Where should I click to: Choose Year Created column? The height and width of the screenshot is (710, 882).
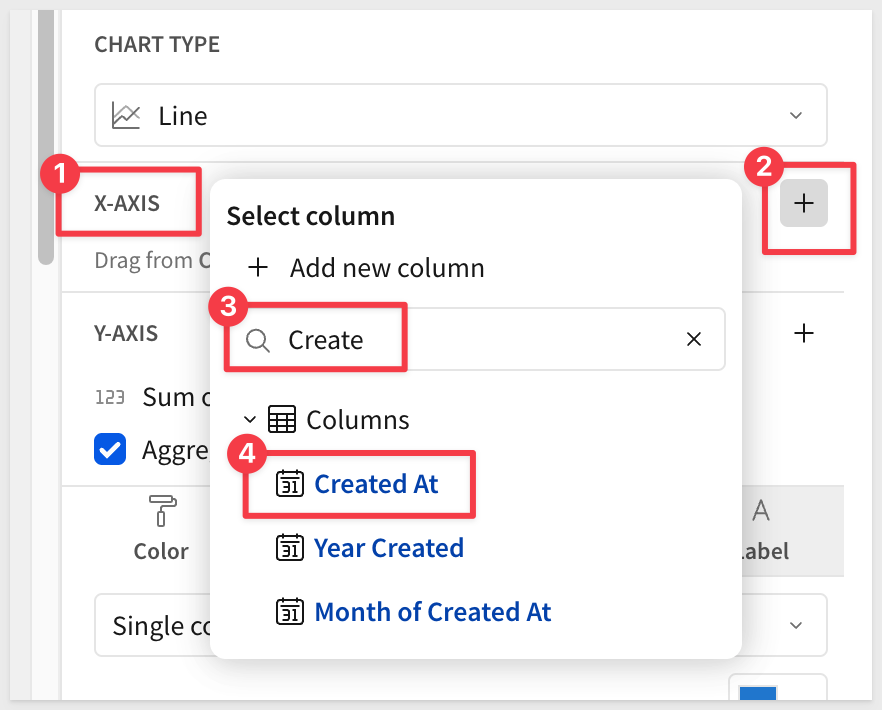pos(389,548)
